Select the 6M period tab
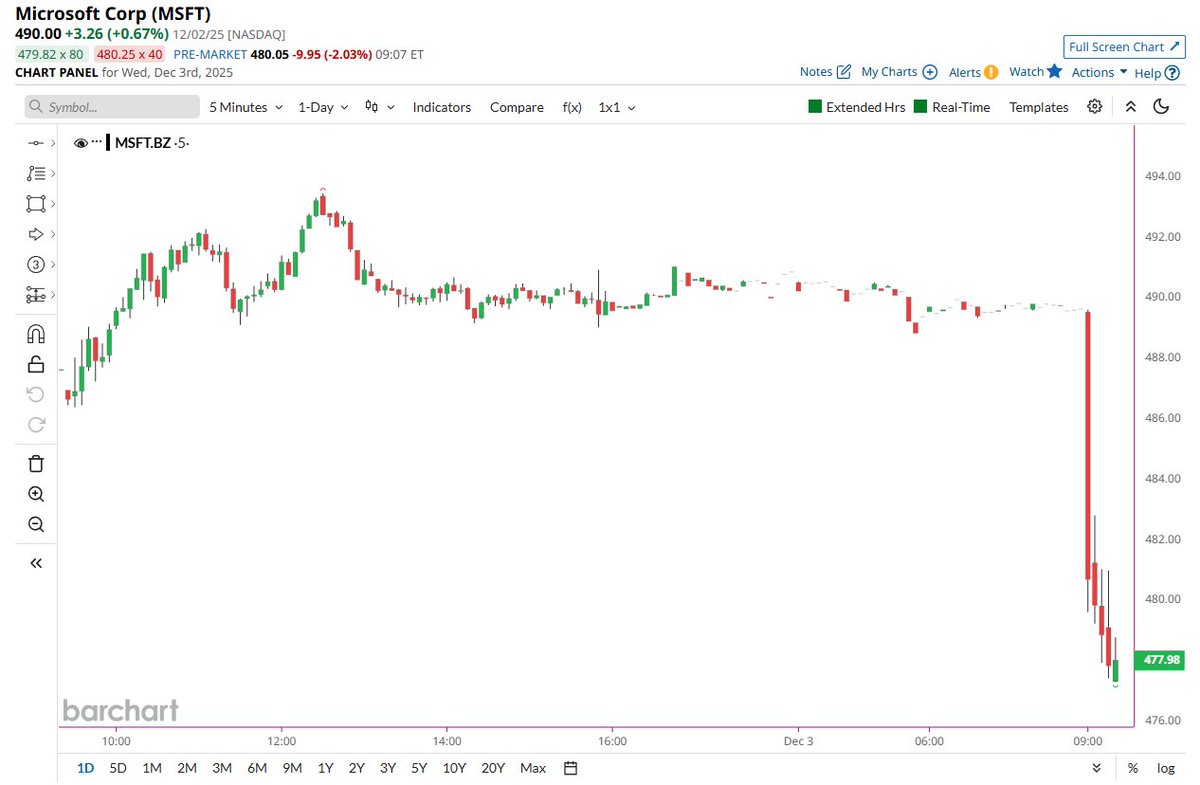The image size is (1200, 785). [x=257, y=768]
